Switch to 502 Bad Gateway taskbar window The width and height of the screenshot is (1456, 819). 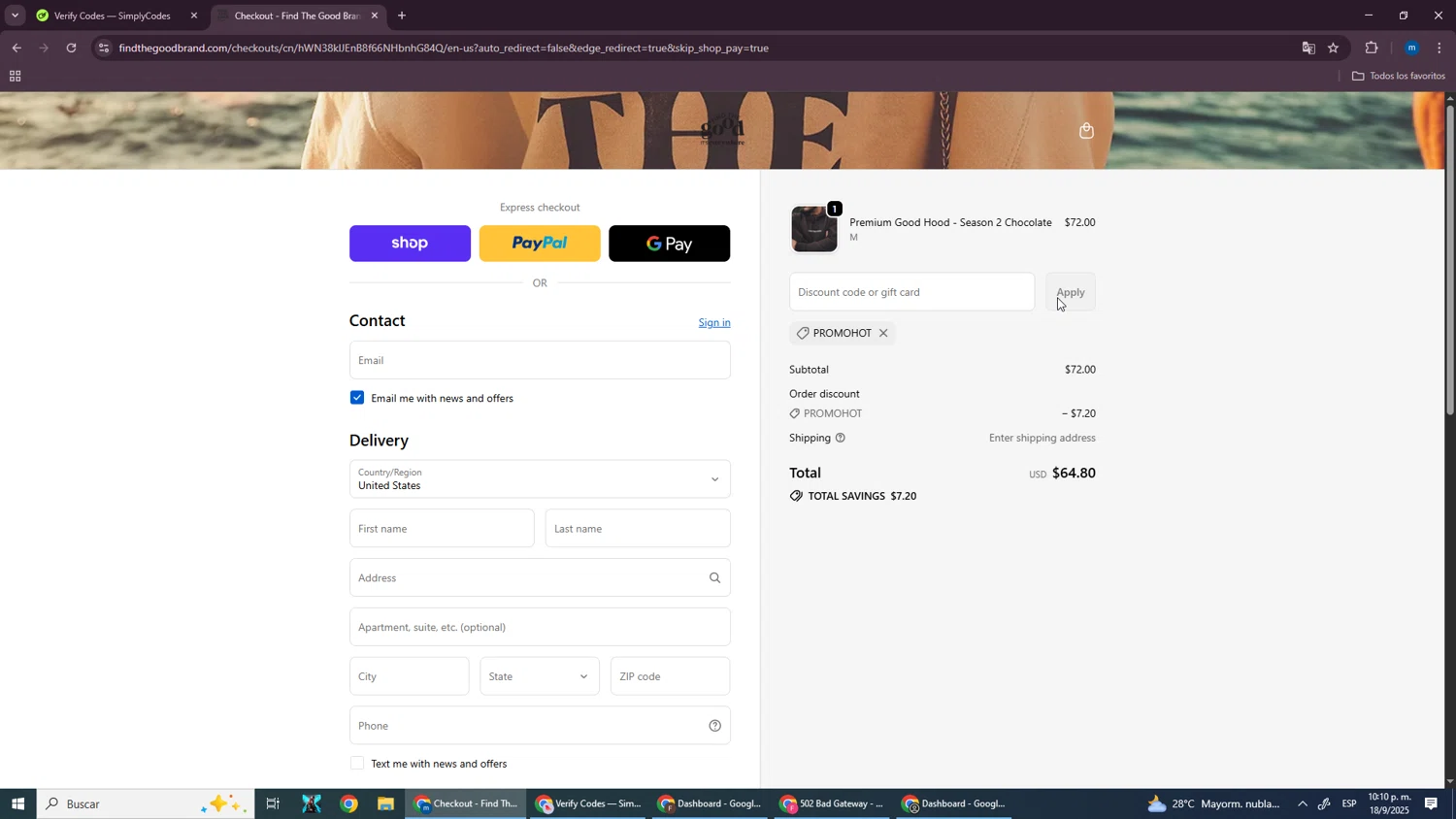831,804
